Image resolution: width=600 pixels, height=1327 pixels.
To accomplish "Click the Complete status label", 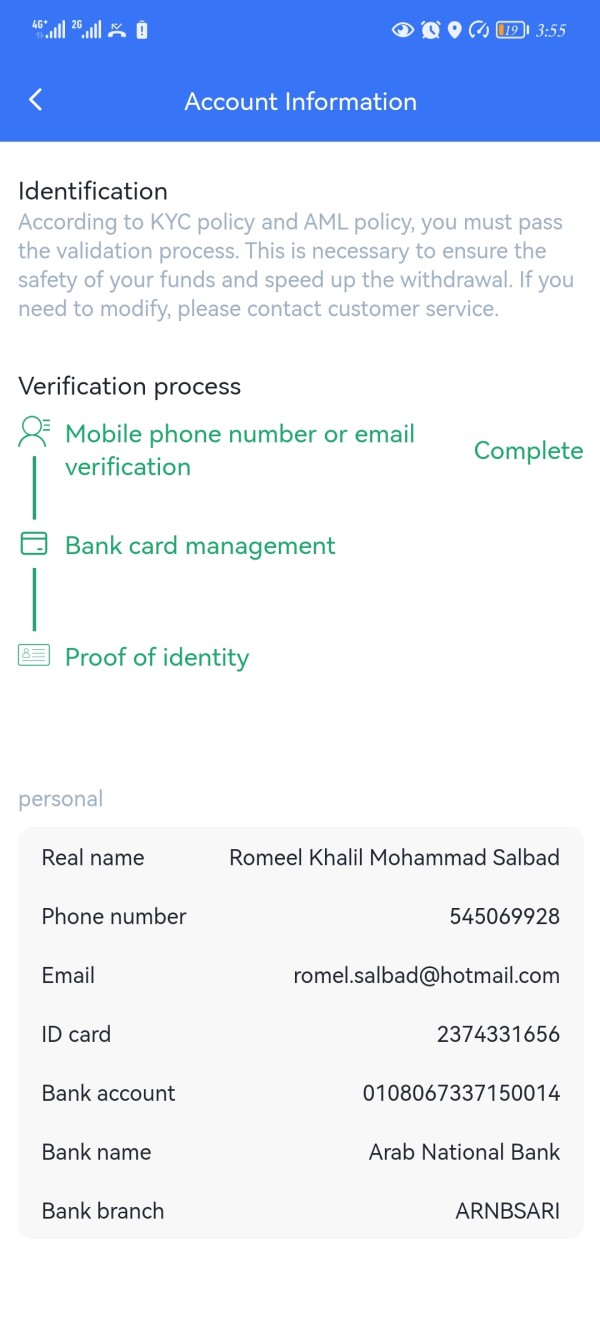I will (x=528, y=451).
